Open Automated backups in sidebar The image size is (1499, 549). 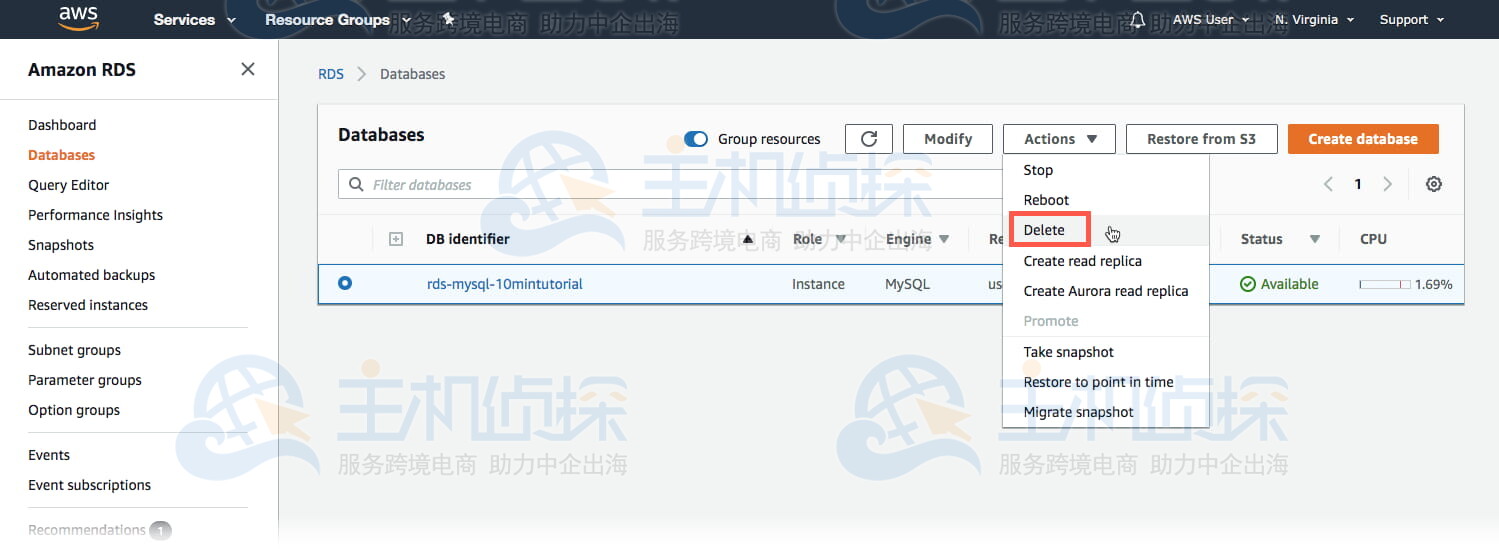(x=91, y=275)
